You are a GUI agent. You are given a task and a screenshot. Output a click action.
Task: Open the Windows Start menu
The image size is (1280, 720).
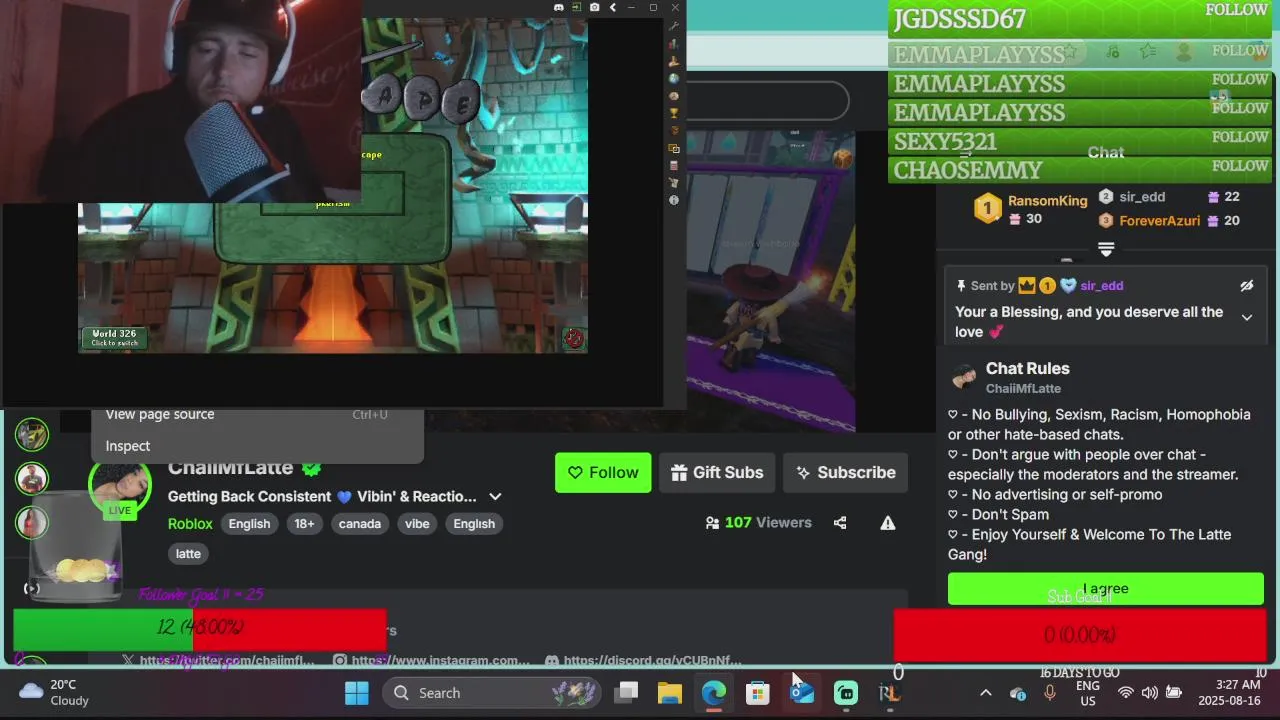[357, 693]
